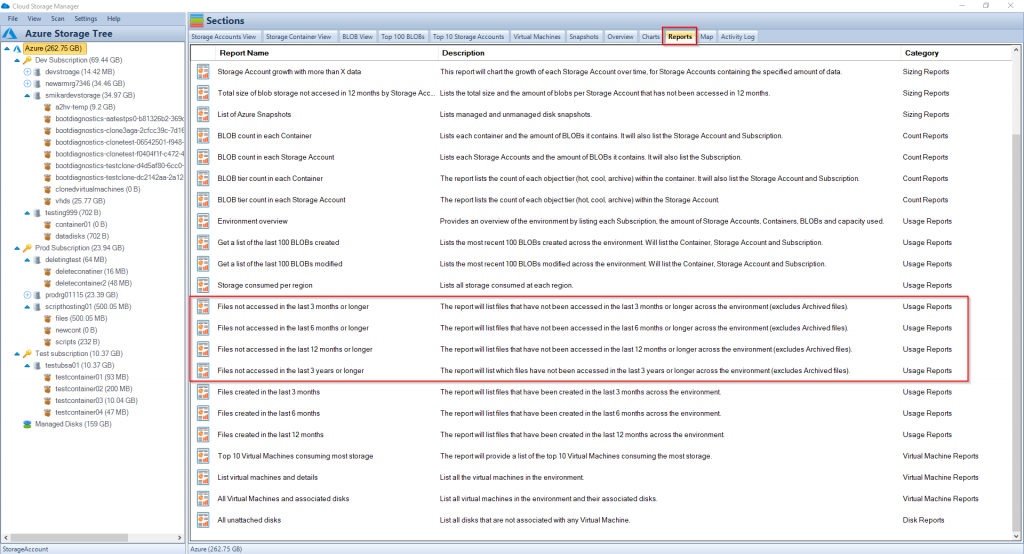Expand the prodrg01115 storage account

tap(27, 295)
